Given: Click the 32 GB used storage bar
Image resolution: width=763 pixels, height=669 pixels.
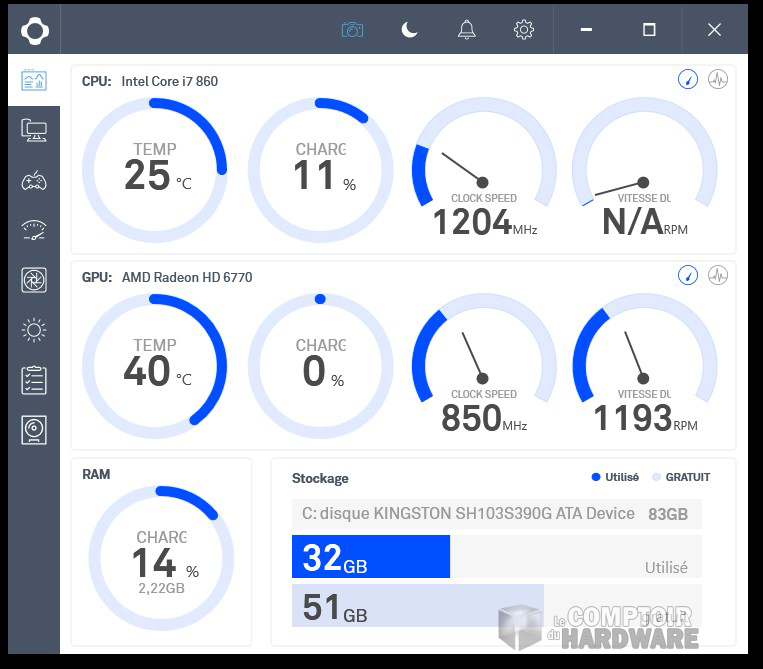Looking at the screenshot, I should click(371, 557).
